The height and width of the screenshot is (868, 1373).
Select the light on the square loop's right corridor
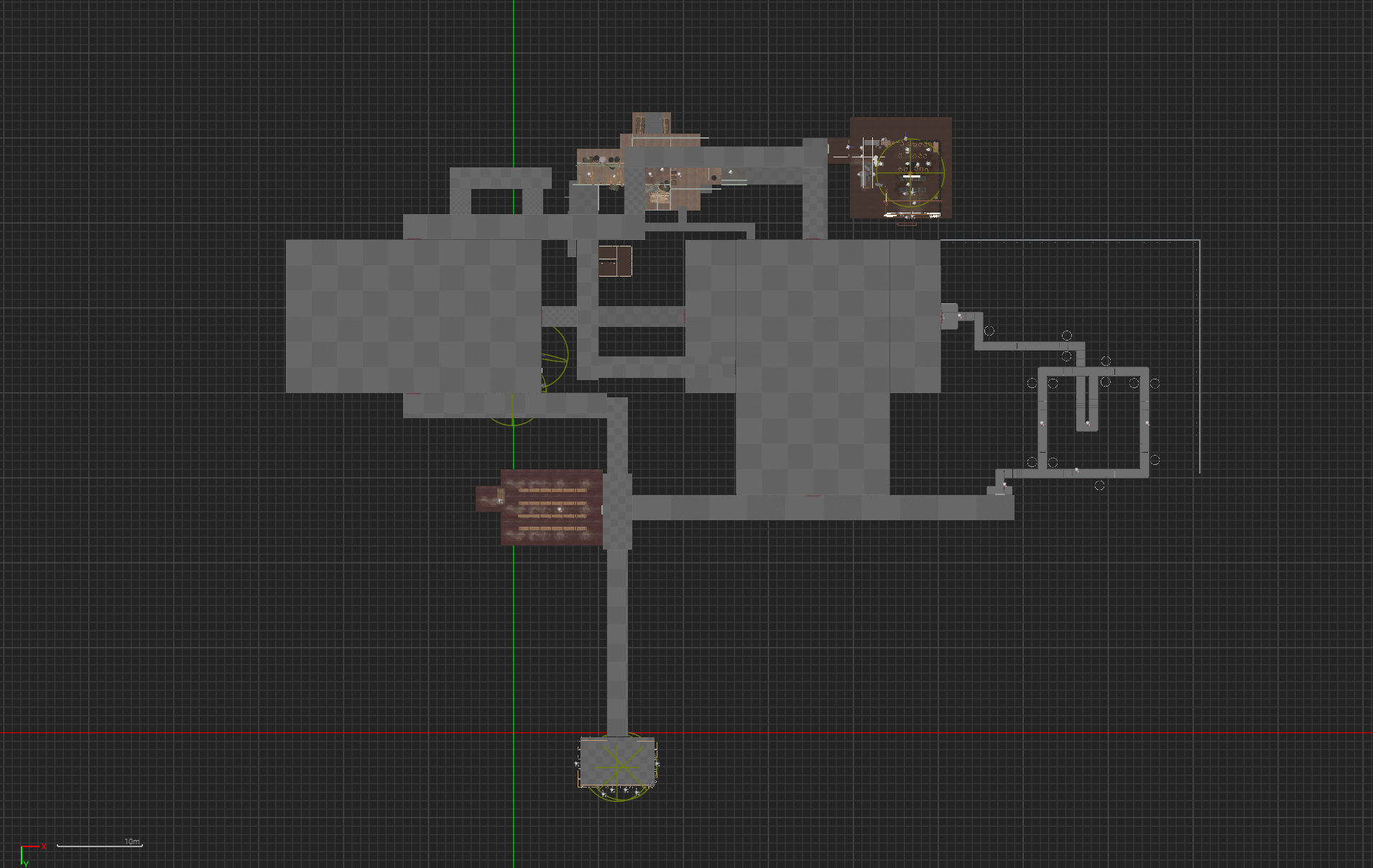(1147, 423)
